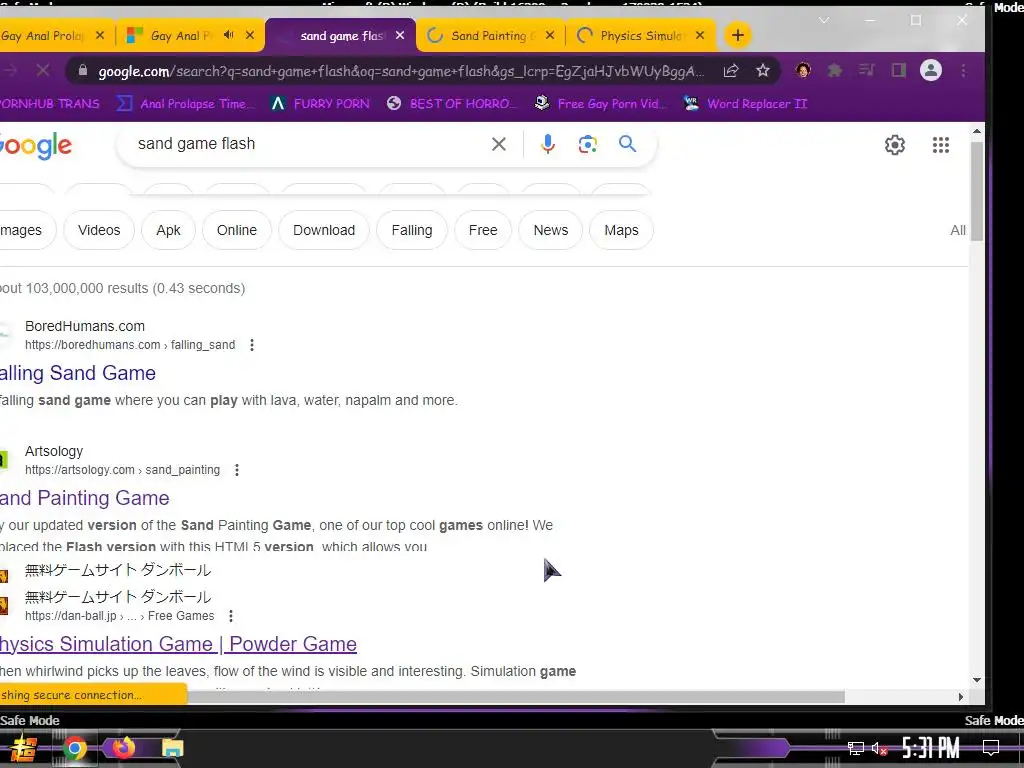Click the scrollbar down arrow
Screen dimensions: 1024x768
click(977, 680)
